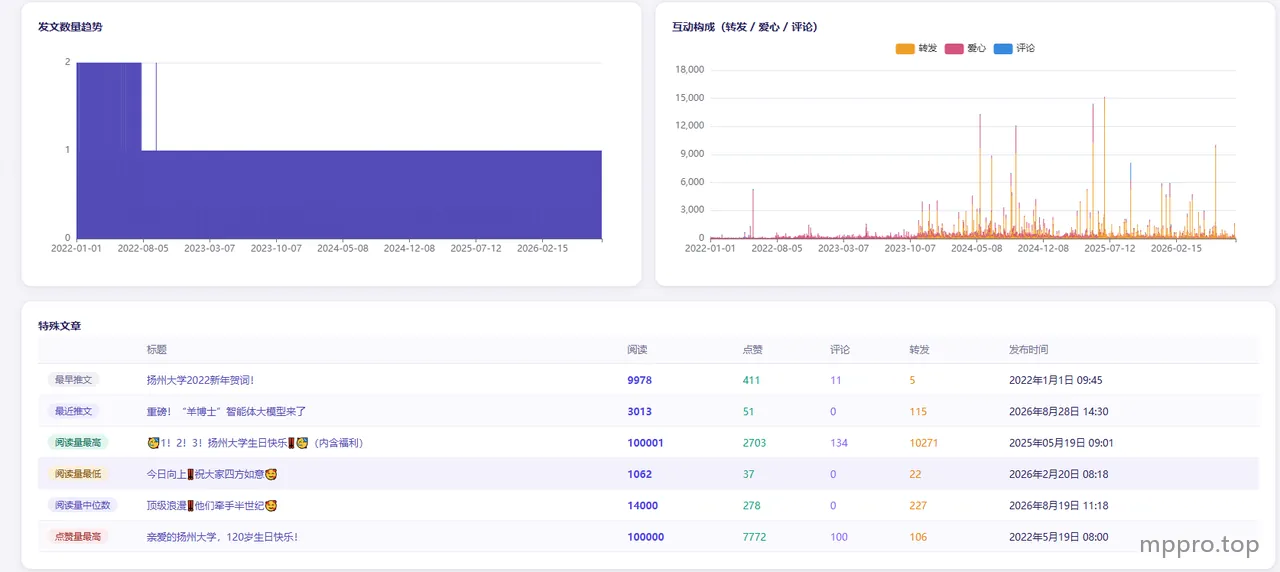Viewport: 1280px width, 572px height.
Task: Click share count 227
Action: (x=918, y=506)
